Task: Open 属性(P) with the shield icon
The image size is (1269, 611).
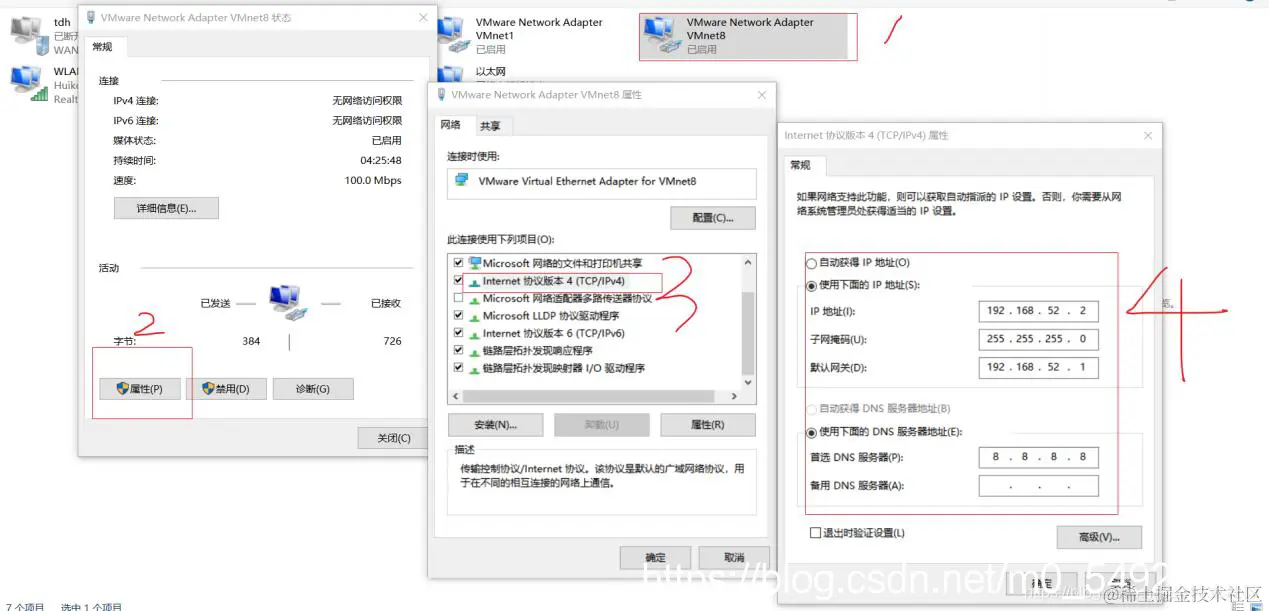Action: [140, 388]
